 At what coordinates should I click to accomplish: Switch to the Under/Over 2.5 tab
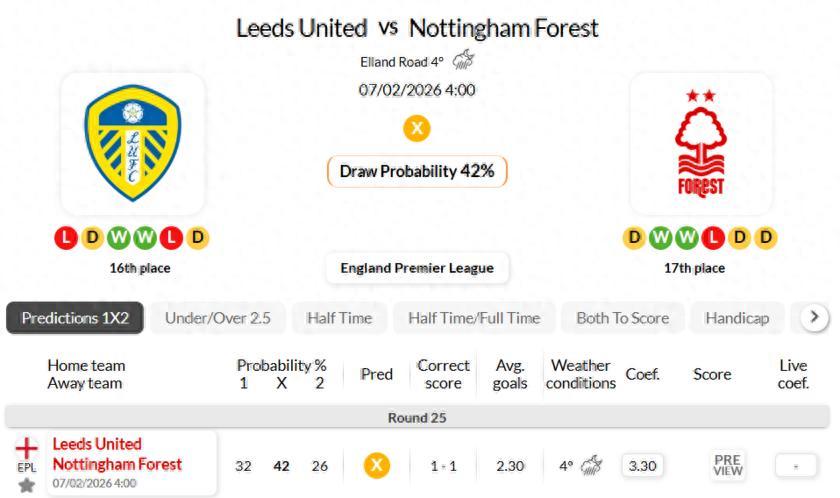point(218,318)
